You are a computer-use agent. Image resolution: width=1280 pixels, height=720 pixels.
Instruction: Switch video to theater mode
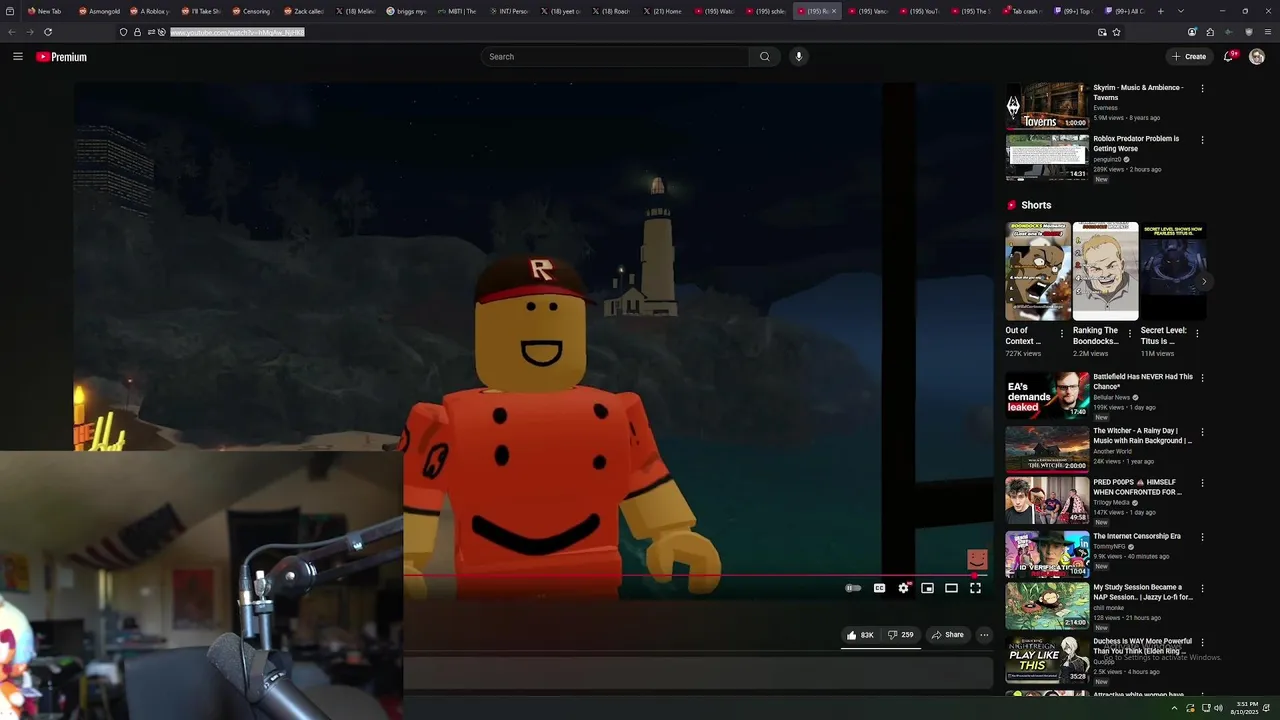click(951, 588)
